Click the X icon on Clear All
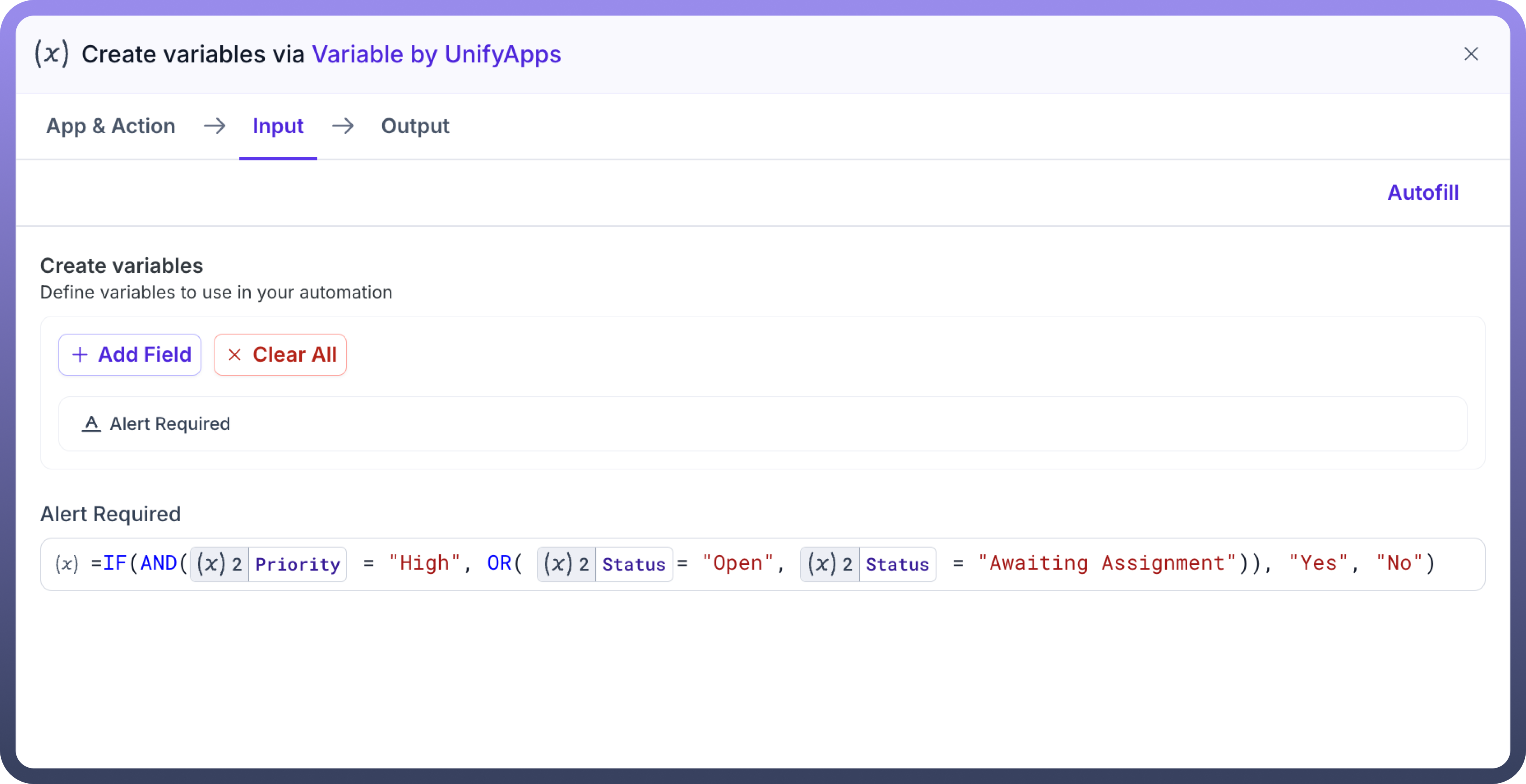Screen dimensions: 1526x784 [235, 354]
